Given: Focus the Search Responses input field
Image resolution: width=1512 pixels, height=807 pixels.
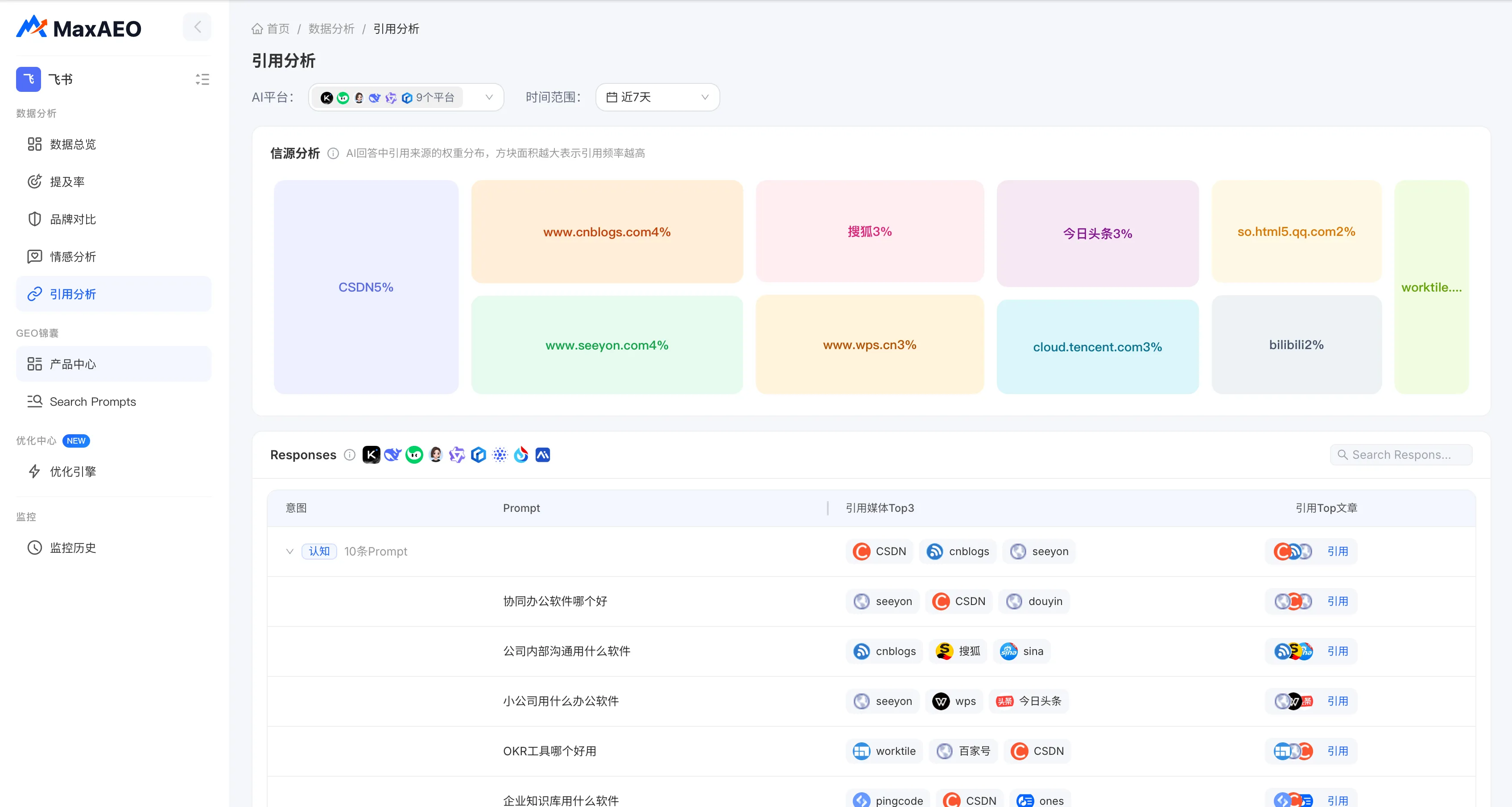Looking at the screenshot, I should tap(1401, 455).
